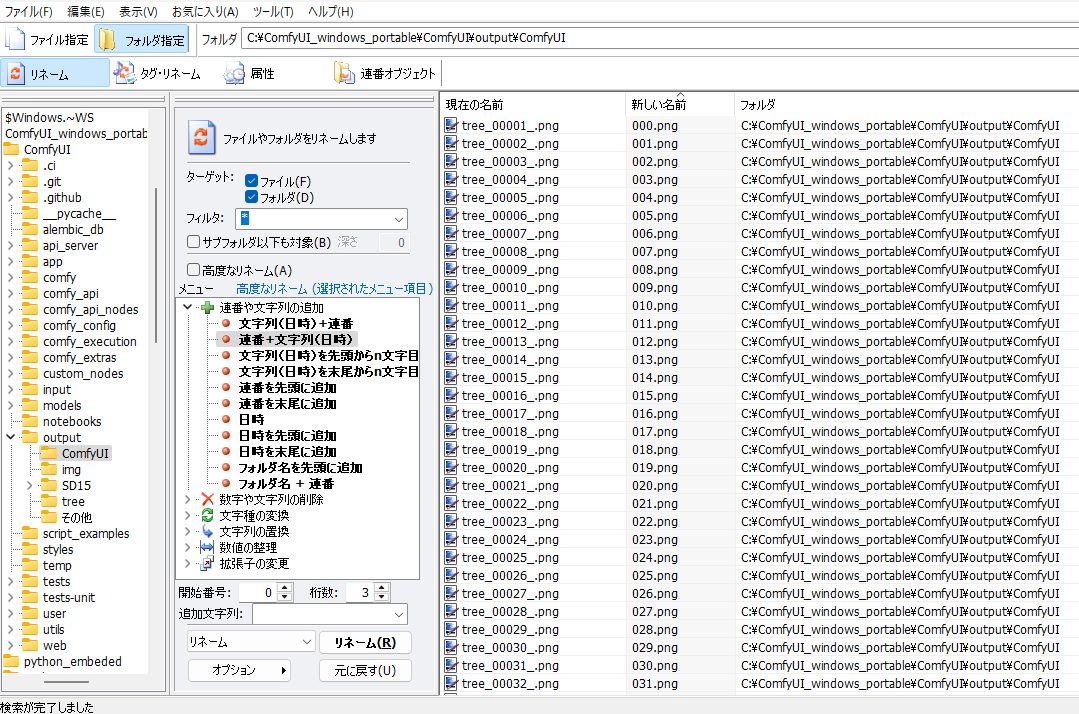The height and width of the screenshot is (714, 1079).
Task: Click the File Select (ファイル指定) button
Action: (47, 40)
